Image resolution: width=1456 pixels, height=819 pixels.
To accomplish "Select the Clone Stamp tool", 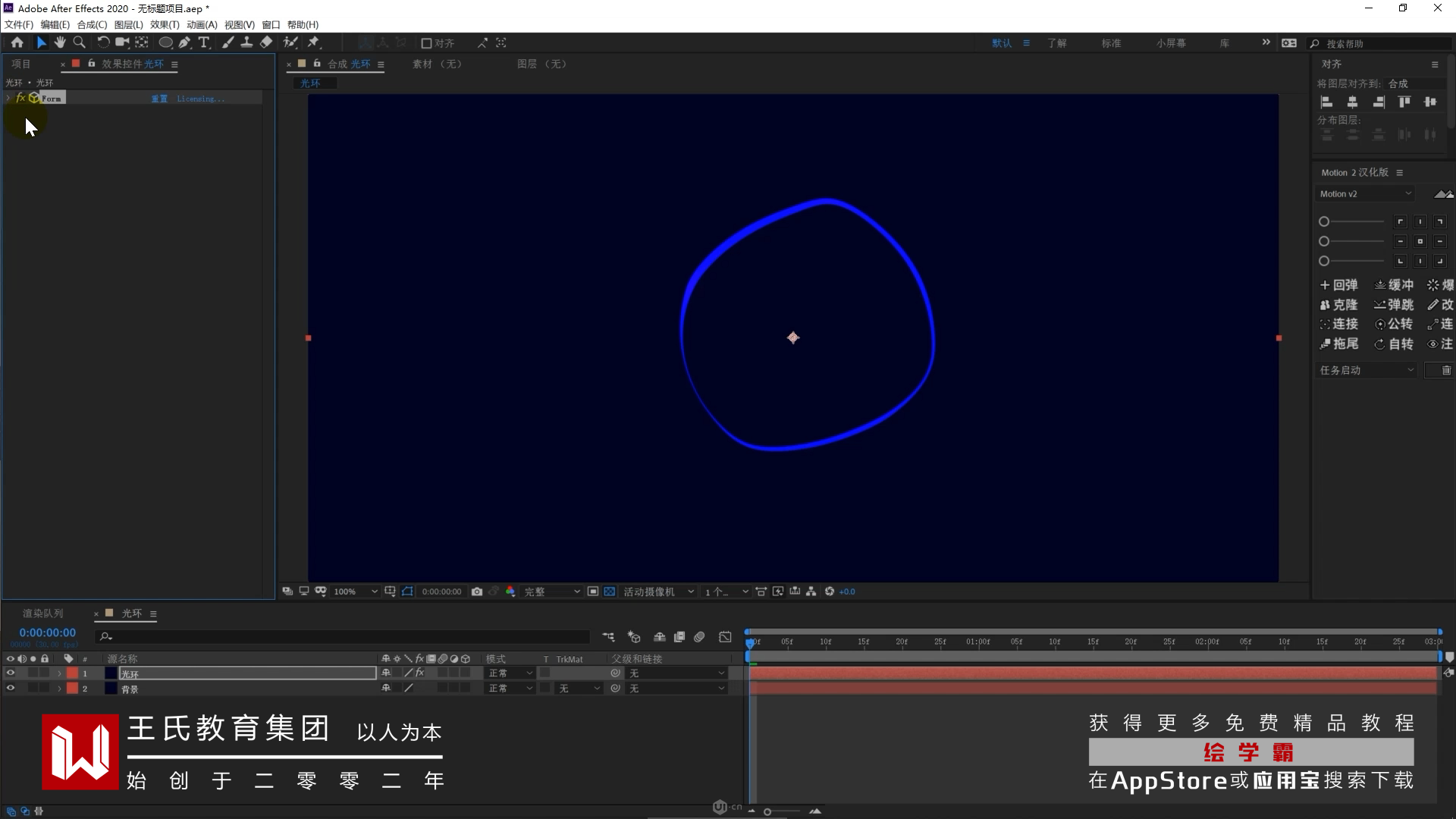I will click(246, 42).
